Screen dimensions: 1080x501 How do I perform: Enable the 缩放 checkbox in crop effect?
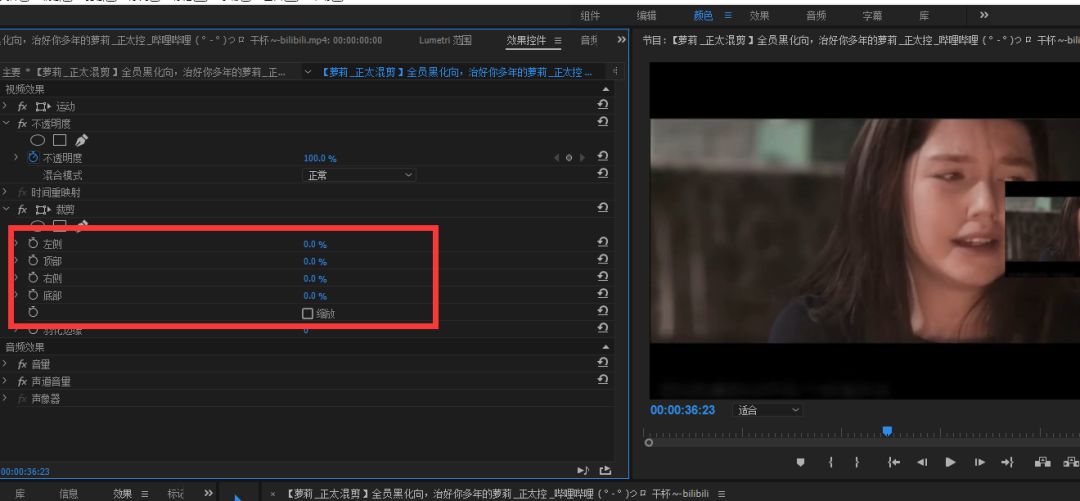(x=308, y=314)
